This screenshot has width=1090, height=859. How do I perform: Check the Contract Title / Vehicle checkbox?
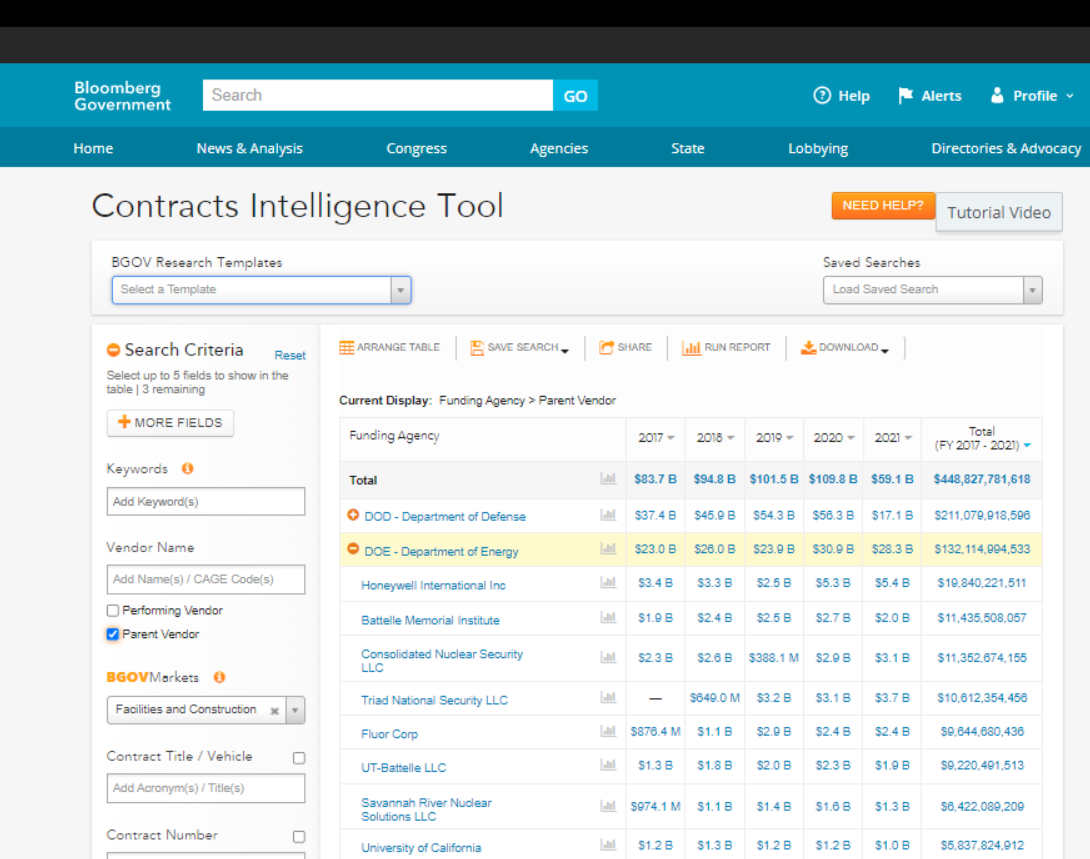click(x=299, y=758)
